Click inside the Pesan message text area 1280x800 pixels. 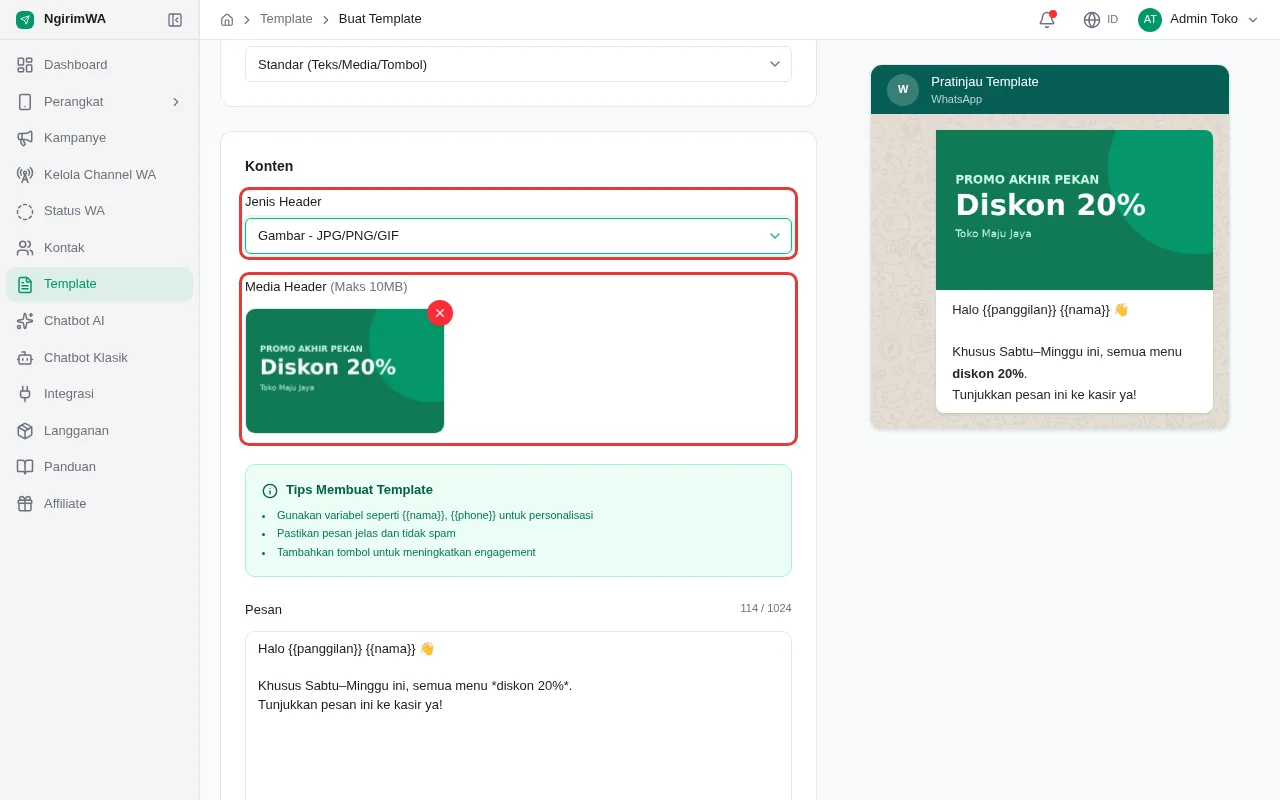pos(518,715)
